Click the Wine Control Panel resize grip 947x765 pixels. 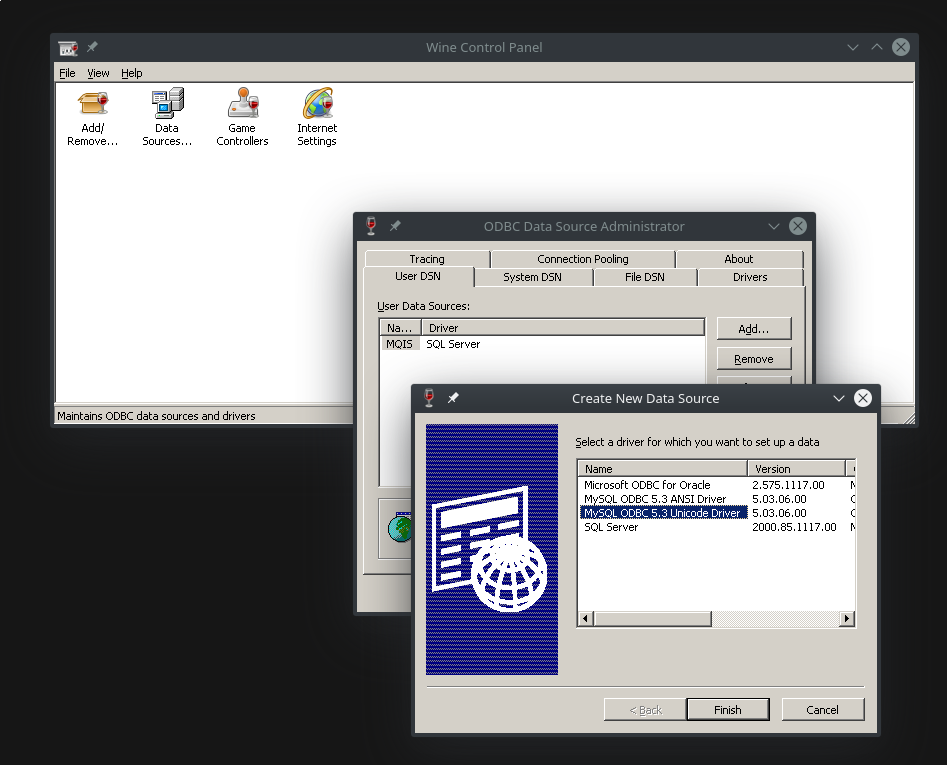tap(909, 418)
